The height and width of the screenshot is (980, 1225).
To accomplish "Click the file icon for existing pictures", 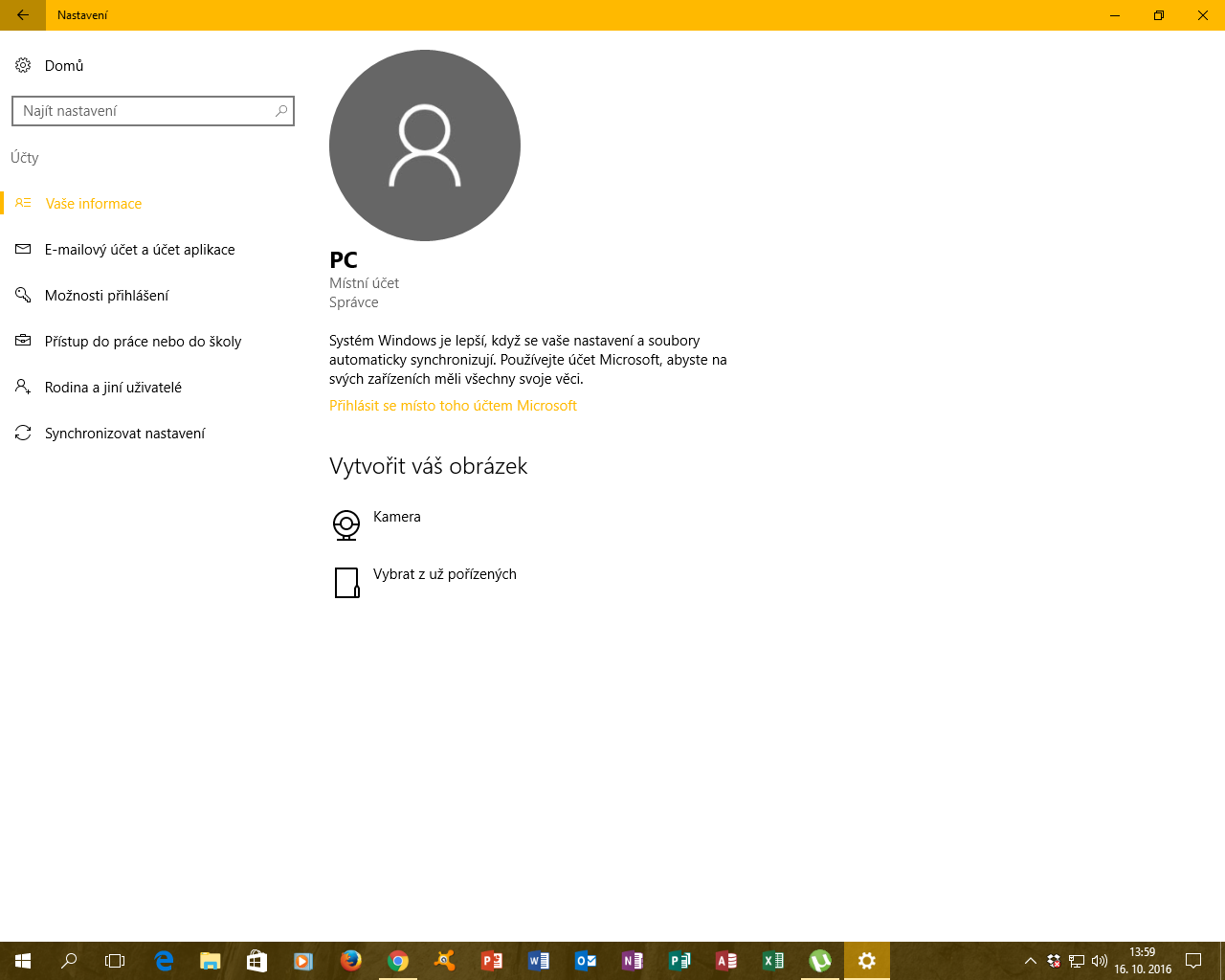I will [x=346, y=583].
